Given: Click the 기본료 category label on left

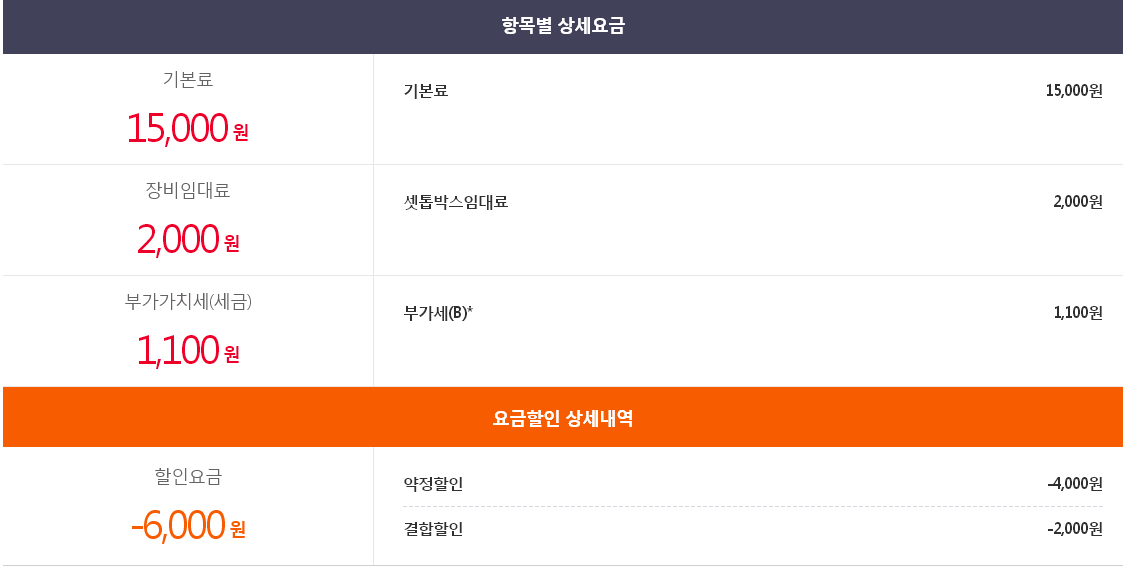Looking at the screenshot, I should [x=188, y=80].
